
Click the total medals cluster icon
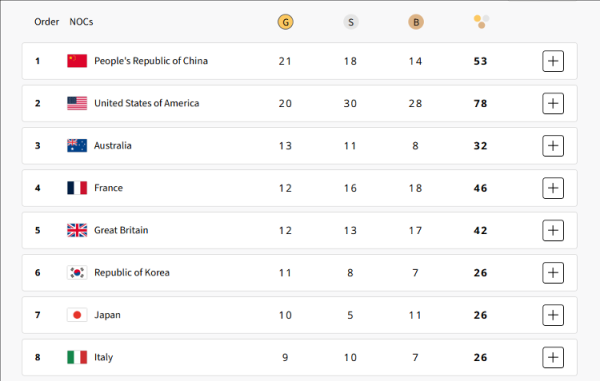coord(481,22)
